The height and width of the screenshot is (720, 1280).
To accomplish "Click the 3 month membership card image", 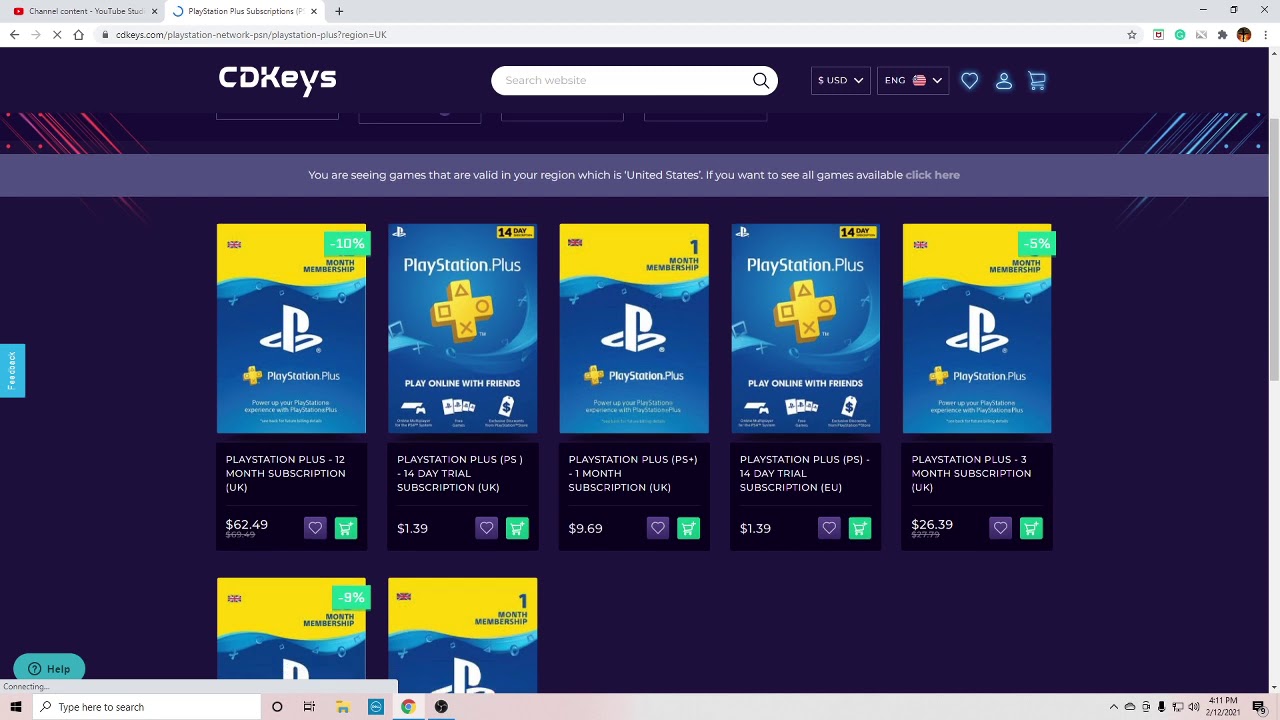I will (x=977, y=328).
